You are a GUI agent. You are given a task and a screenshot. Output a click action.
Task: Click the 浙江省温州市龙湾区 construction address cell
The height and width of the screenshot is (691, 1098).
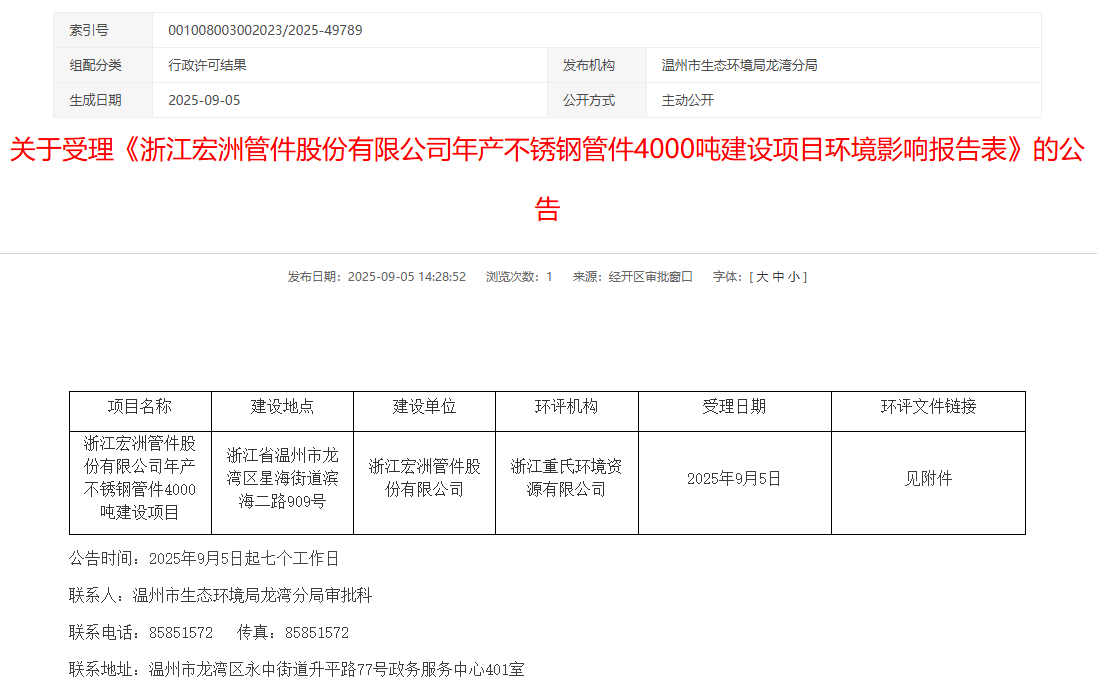click(x=282, y=478)
